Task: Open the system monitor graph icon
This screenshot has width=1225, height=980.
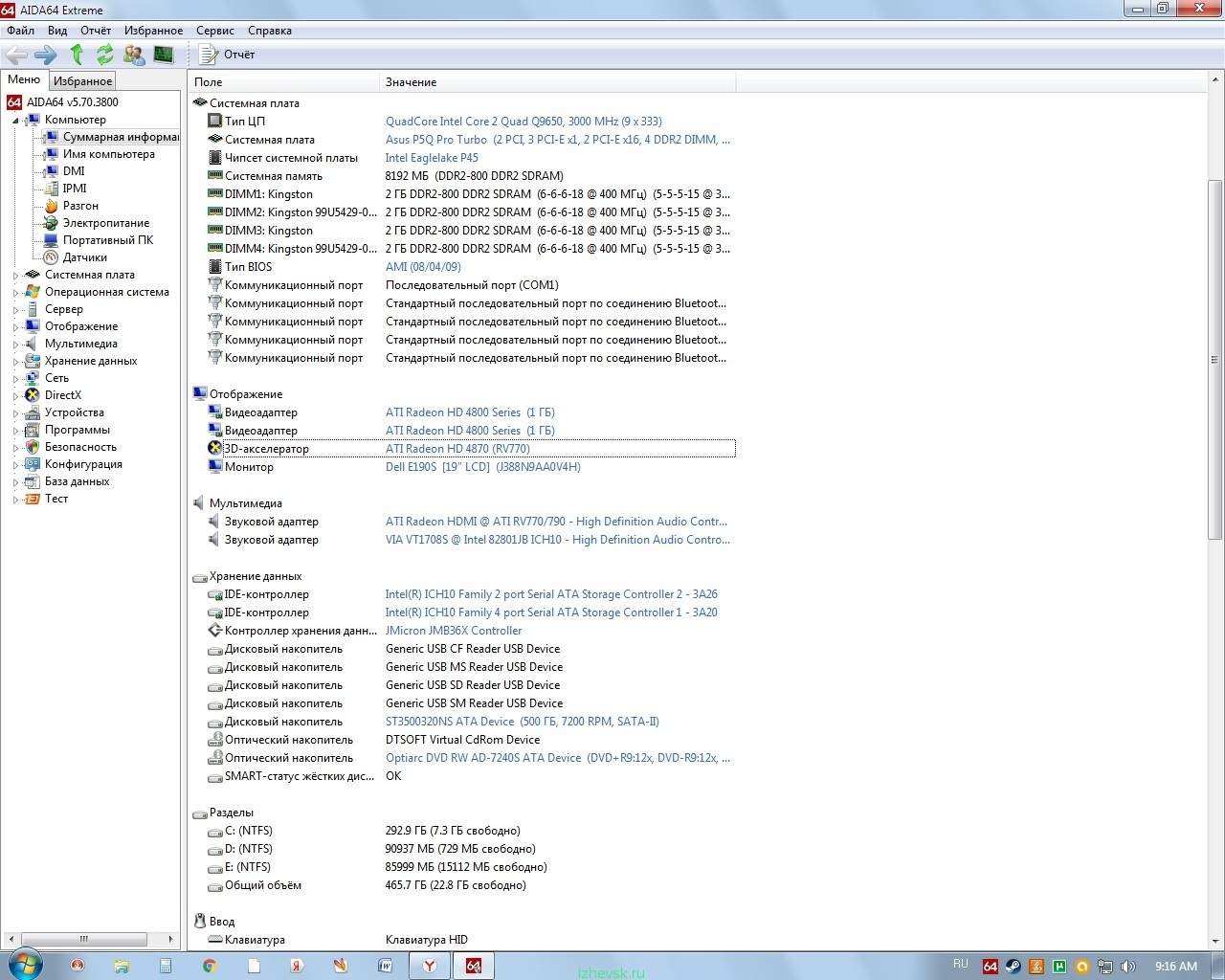Action: (164, 55)
